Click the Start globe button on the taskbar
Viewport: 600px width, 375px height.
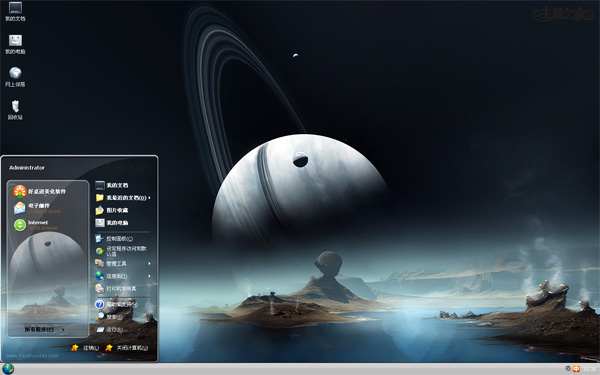pyautogui.click(x=8, y=369)
